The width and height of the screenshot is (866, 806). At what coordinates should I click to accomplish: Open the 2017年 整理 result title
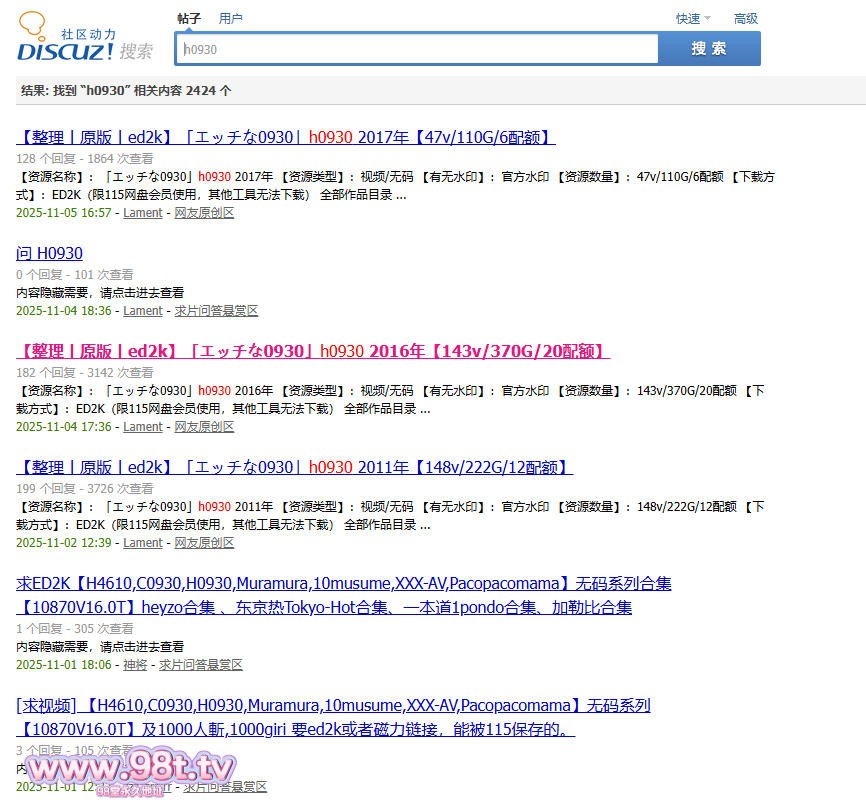coord(286,137)
